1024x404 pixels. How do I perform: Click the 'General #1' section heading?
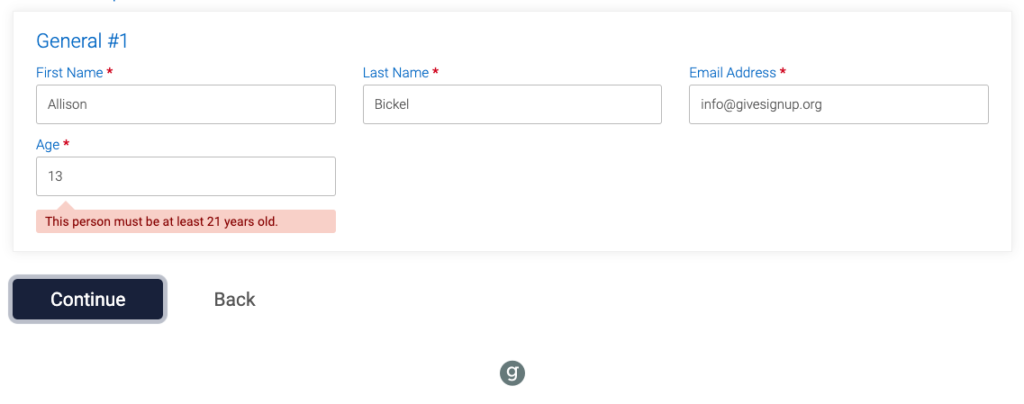(x=82, y=41)
